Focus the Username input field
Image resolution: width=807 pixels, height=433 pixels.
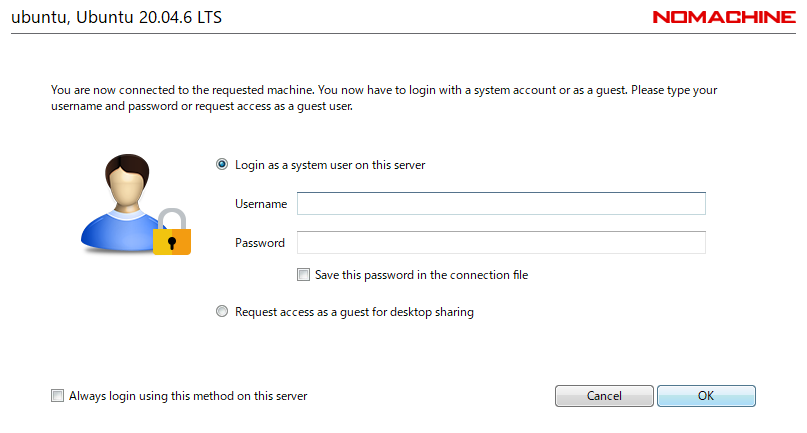[x=501, y=204]
